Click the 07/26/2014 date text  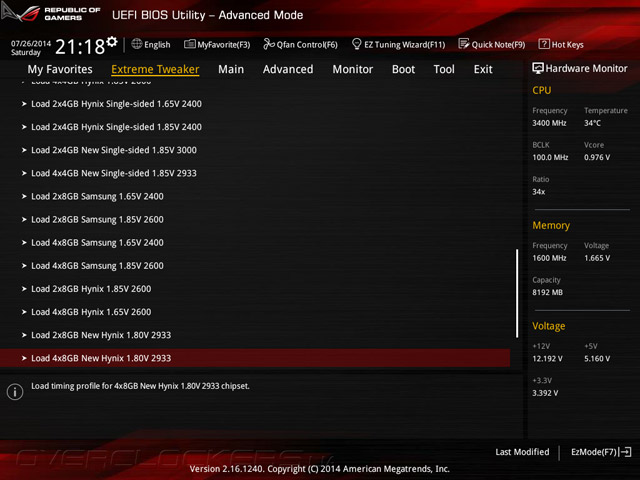31,43
